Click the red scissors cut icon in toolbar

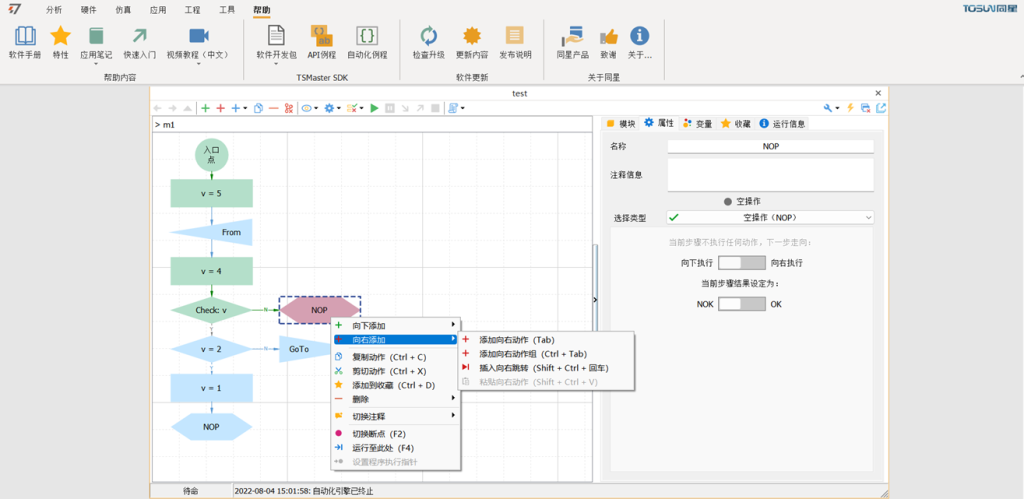pos(288,108)
